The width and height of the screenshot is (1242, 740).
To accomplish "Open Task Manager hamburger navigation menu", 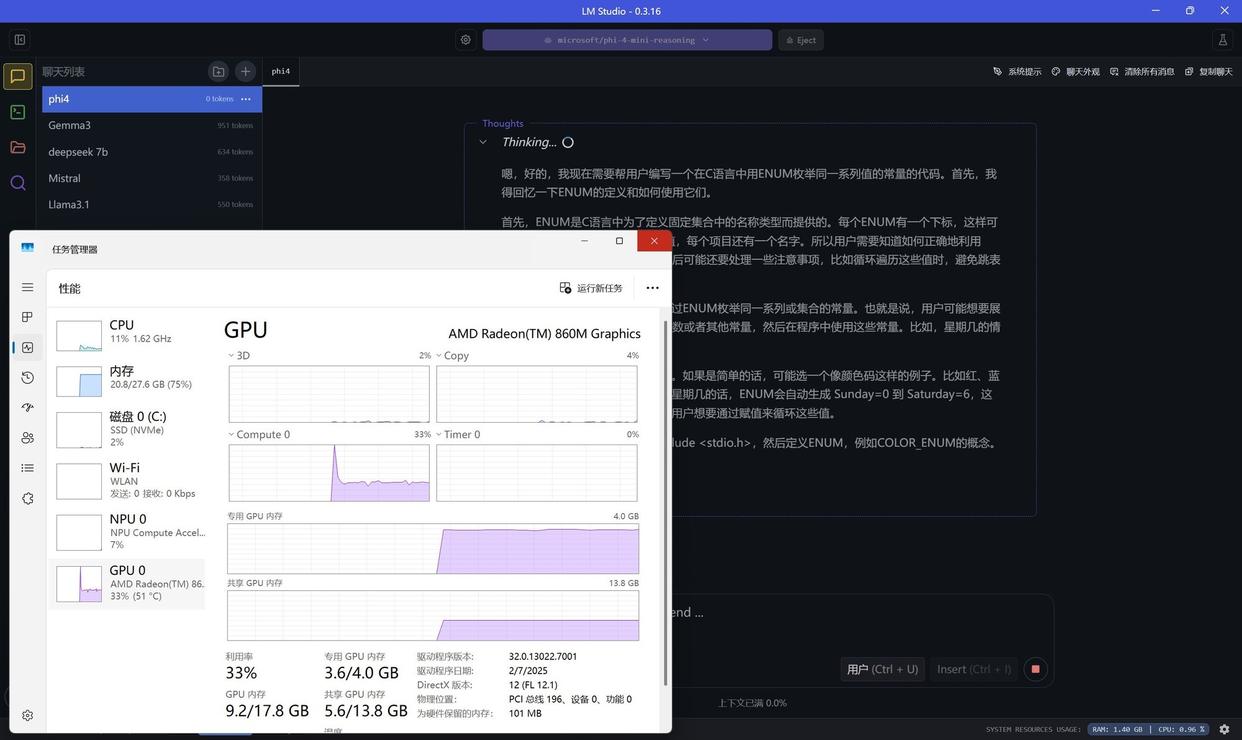I will (27, 287).
